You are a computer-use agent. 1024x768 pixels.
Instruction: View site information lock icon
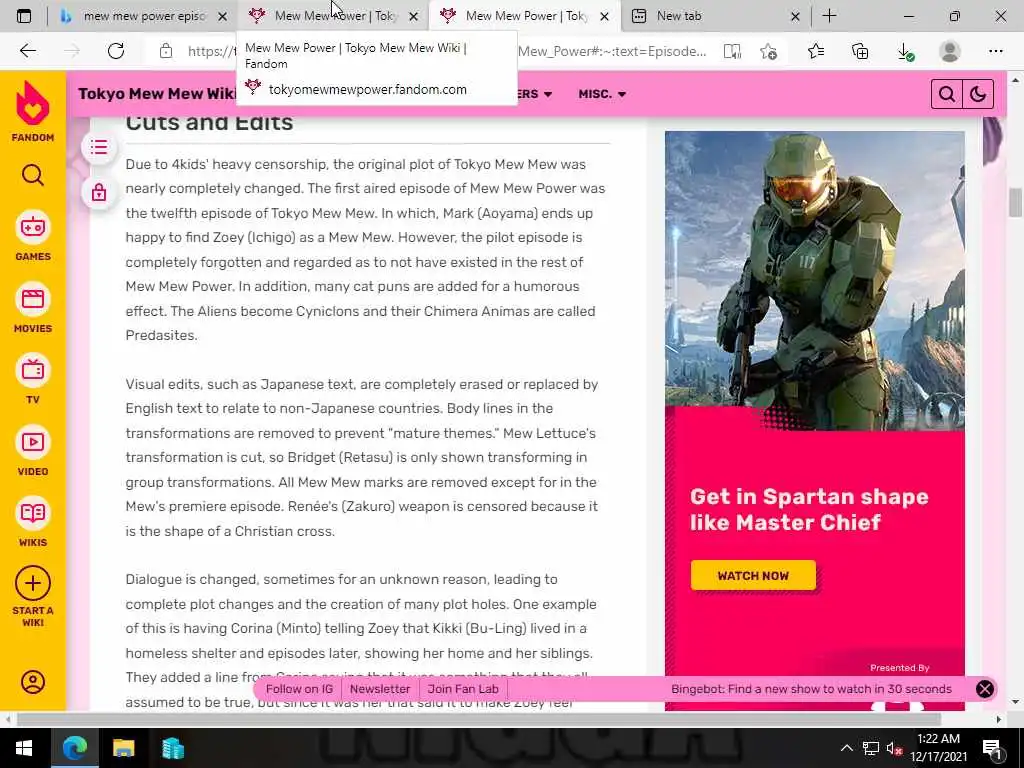(166, 51)
